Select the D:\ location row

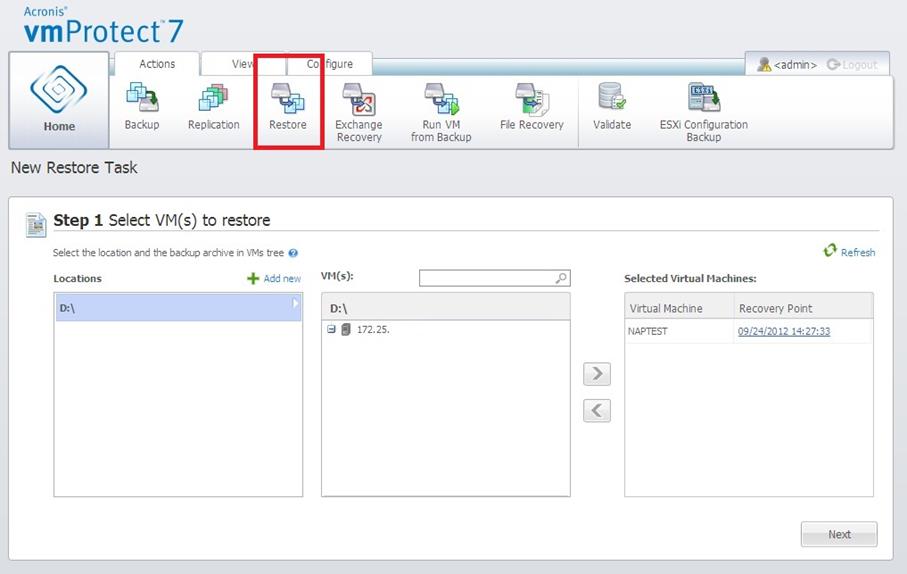[178, 307]
